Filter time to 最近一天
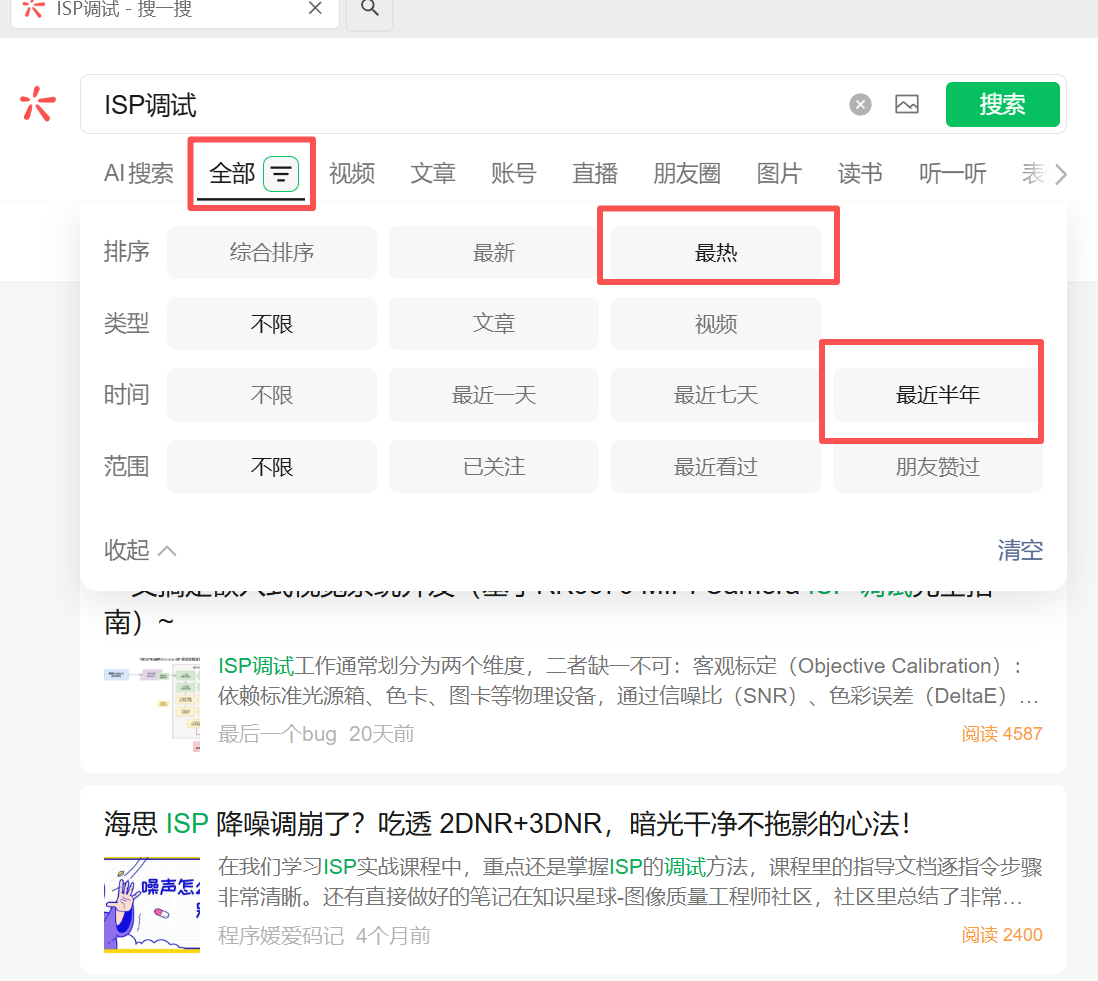 coord(494,395)
